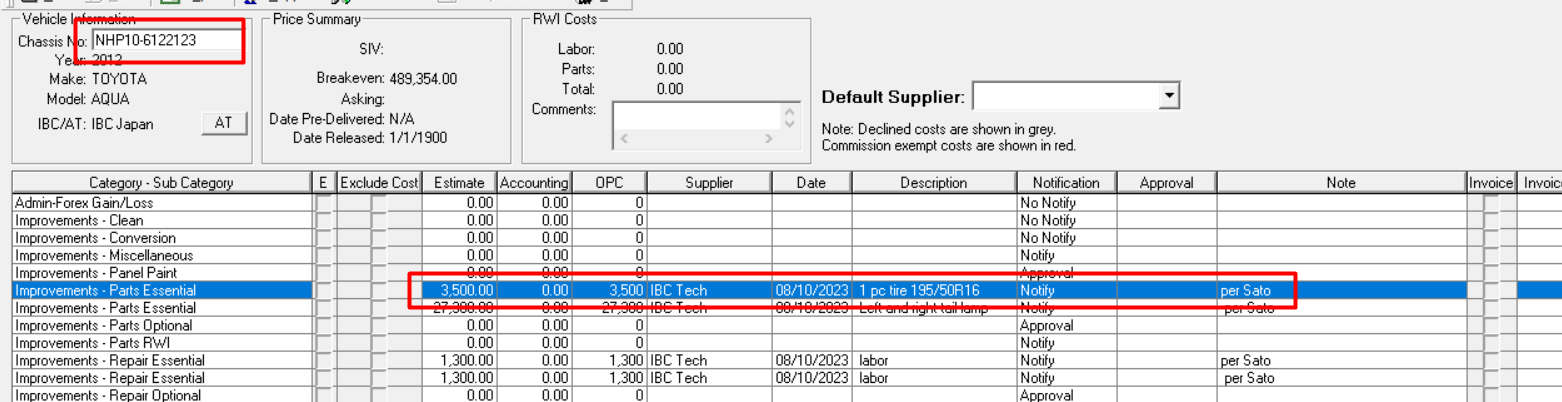Click the Comments box scroll-left arrow

(x=625, y=140)
